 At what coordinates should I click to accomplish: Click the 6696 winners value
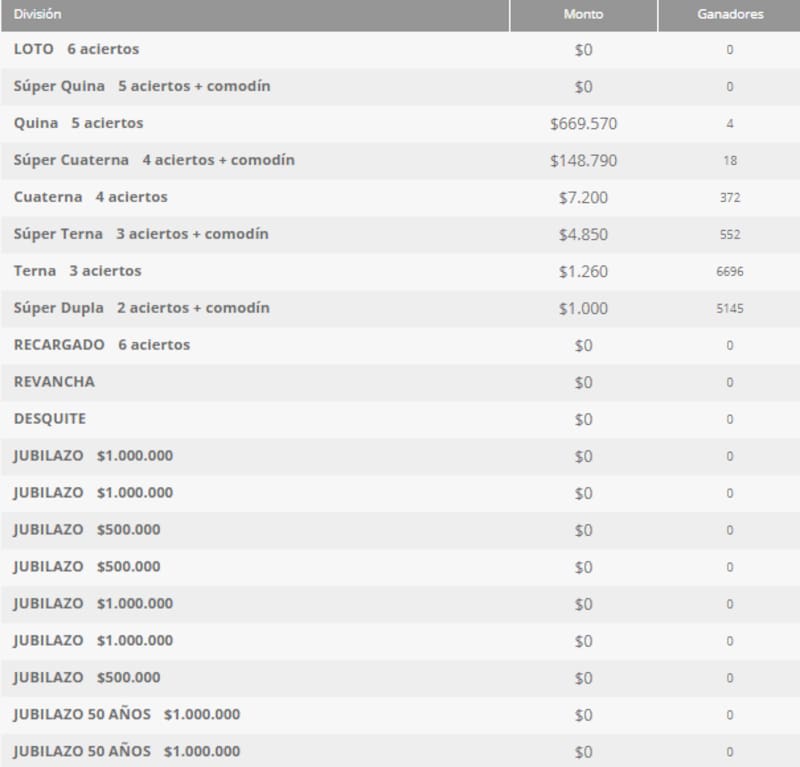(x=729, y=272)
